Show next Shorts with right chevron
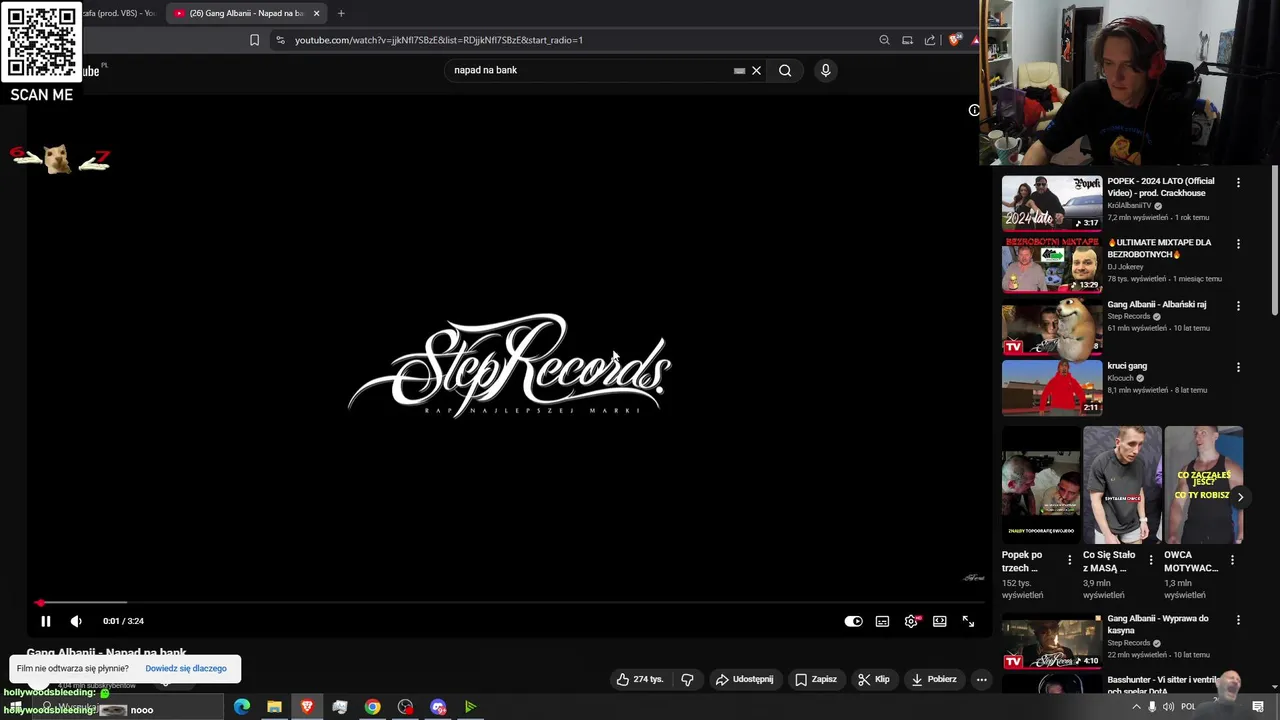The image size is (1280, 720). 1240,497
